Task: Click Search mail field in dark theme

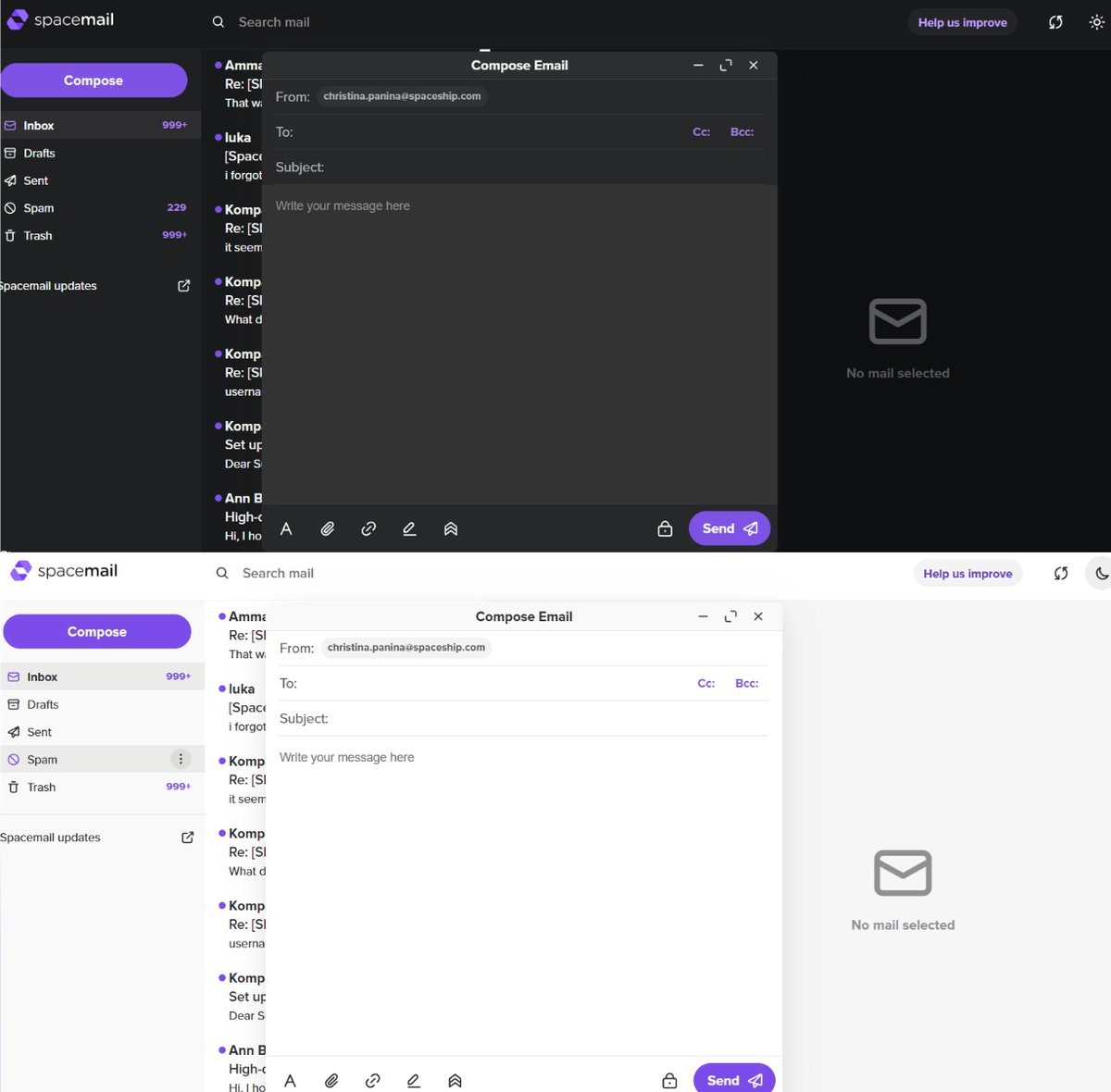Action: click(273, 22)
